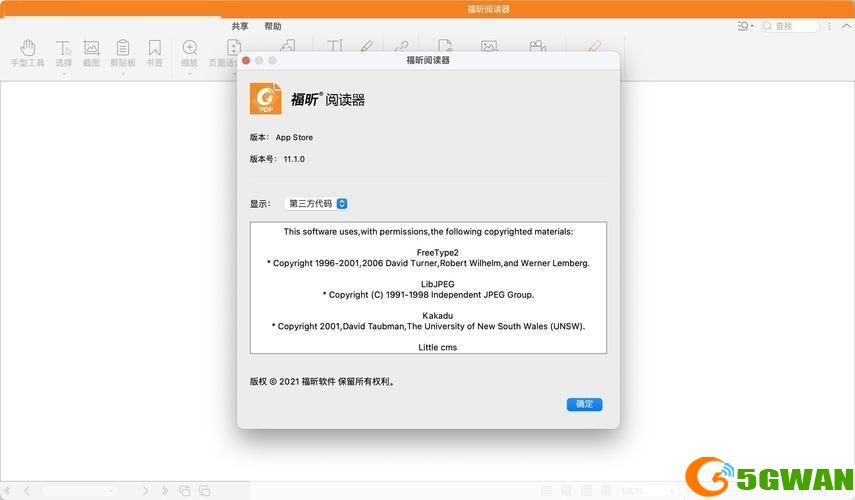Jump to last page in status bar
Screen dimensions: 855x500
164,491
